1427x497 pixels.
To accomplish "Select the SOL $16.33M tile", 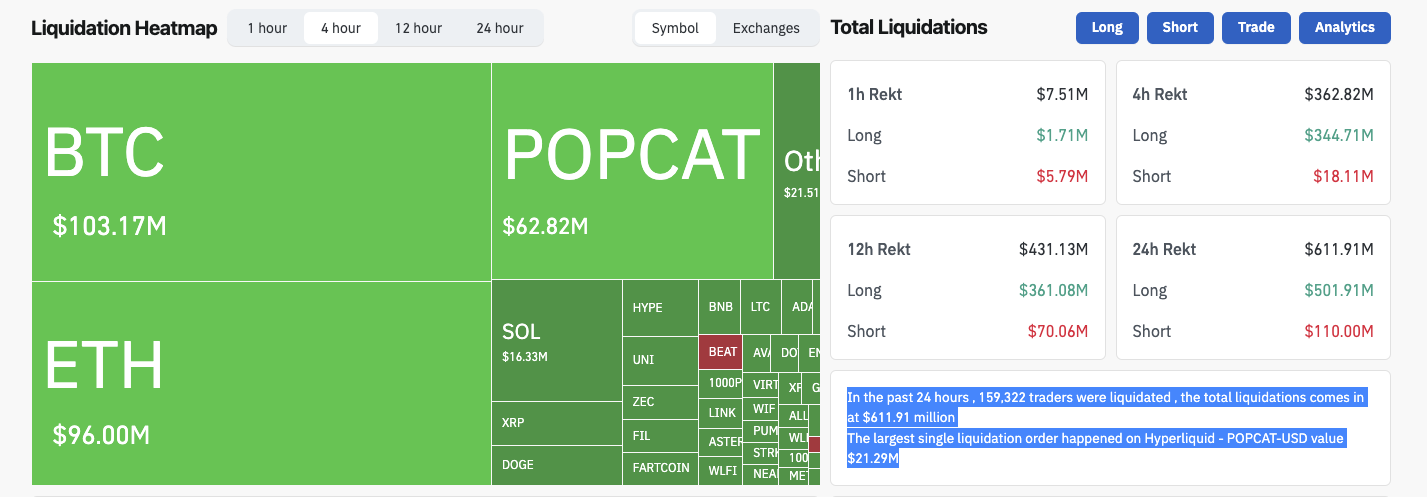I will pyautogui.click(x=556, y=341).
